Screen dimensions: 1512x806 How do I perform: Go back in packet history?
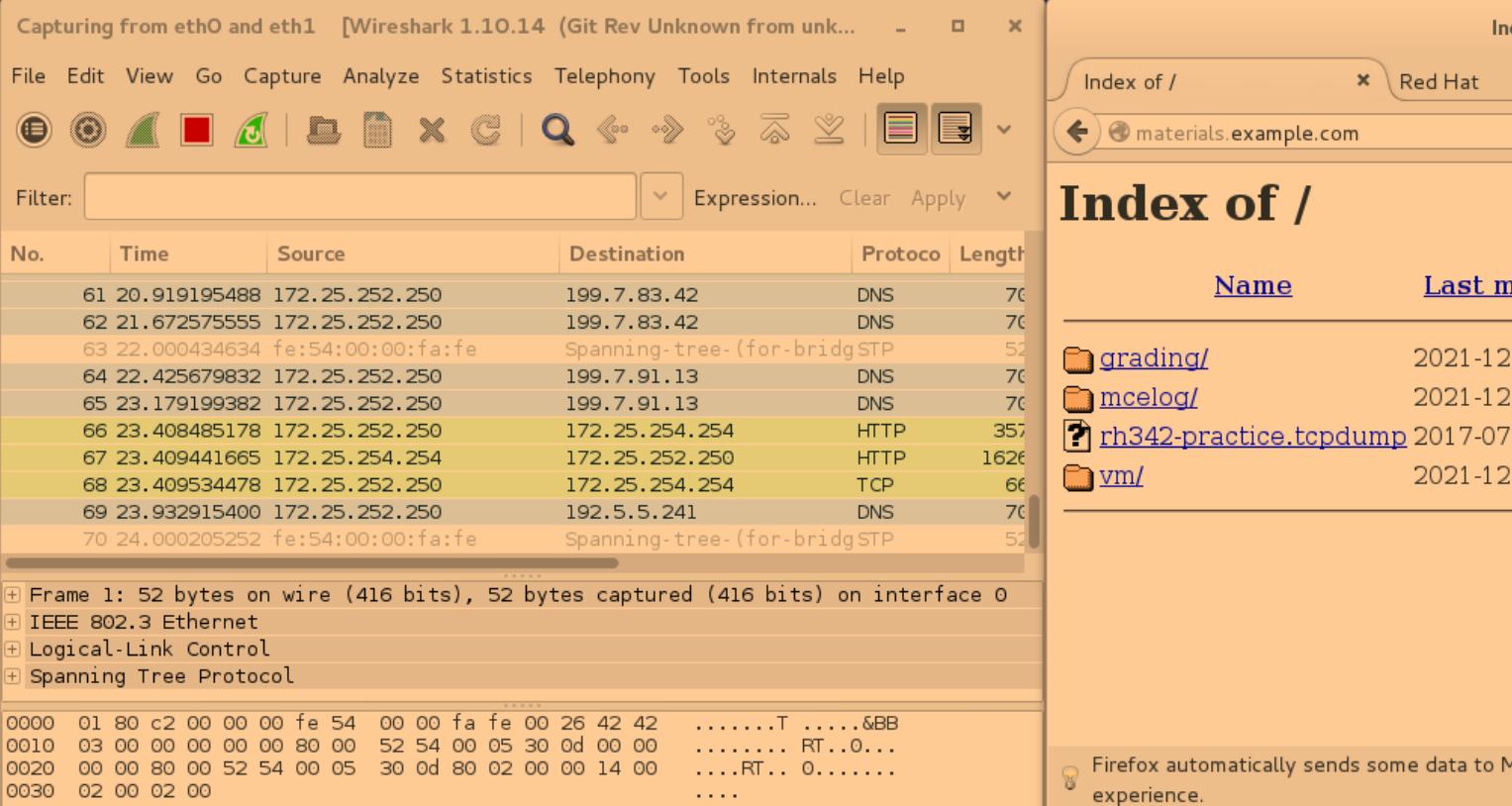(613, 130)
